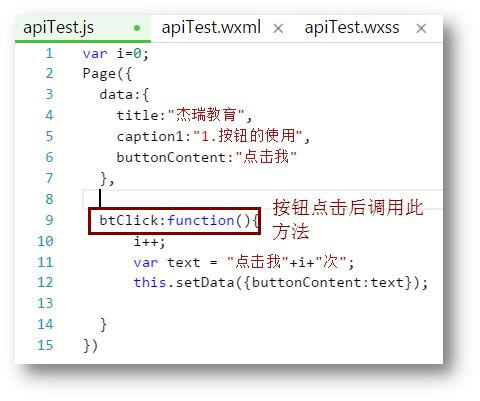480x401 pixels.
Task: Click the i++ statement on line 10
Action: pos(149,241)
